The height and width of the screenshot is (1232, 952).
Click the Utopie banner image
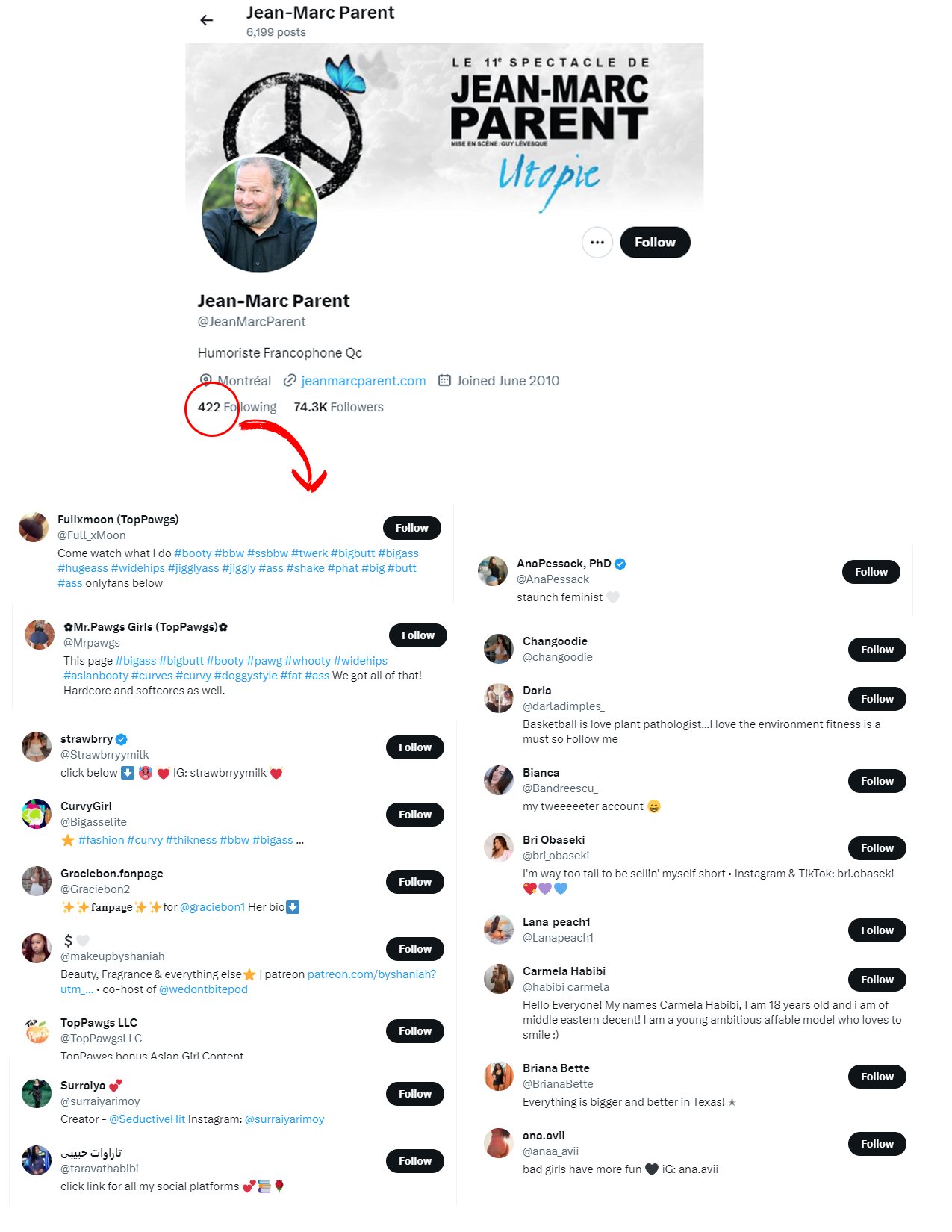click(444, 127)
